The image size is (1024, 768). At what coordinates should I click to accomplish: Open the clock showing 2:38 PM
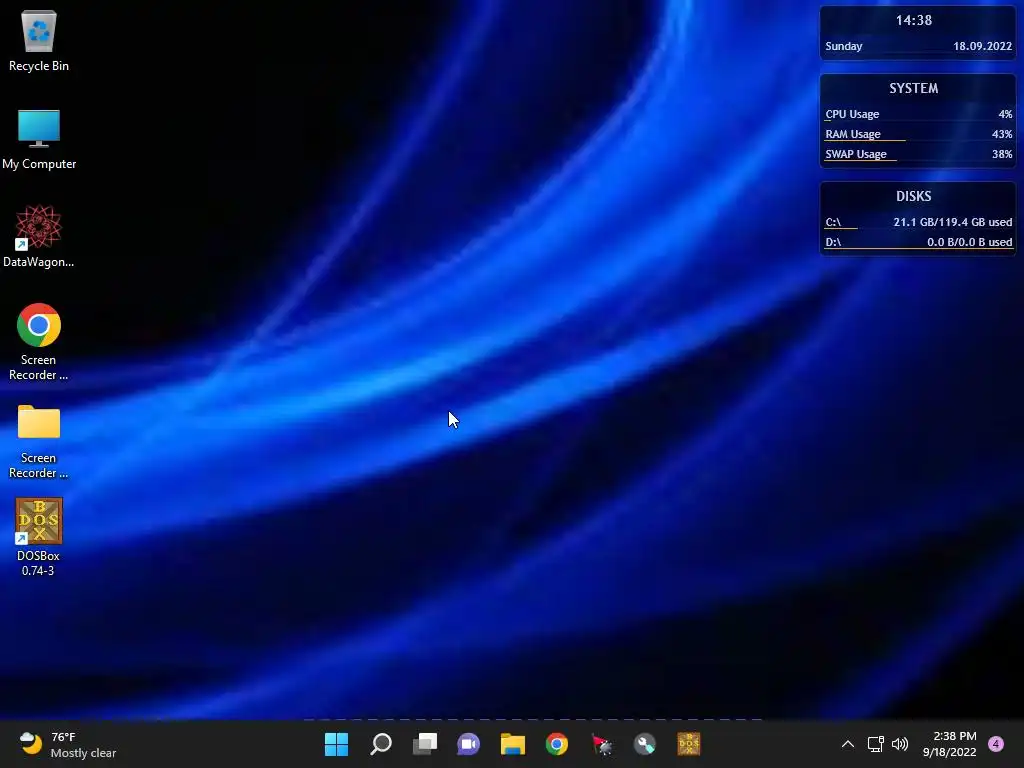(x=950, y=744)
